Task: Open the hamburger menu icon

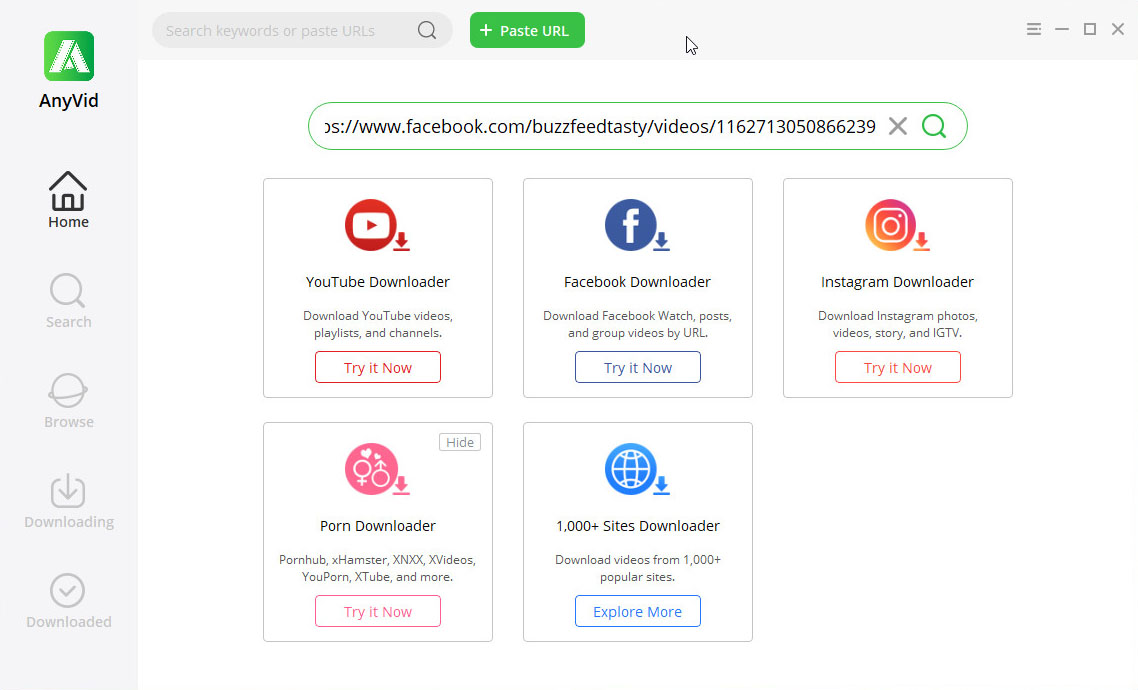Action: coord(1033,29)
